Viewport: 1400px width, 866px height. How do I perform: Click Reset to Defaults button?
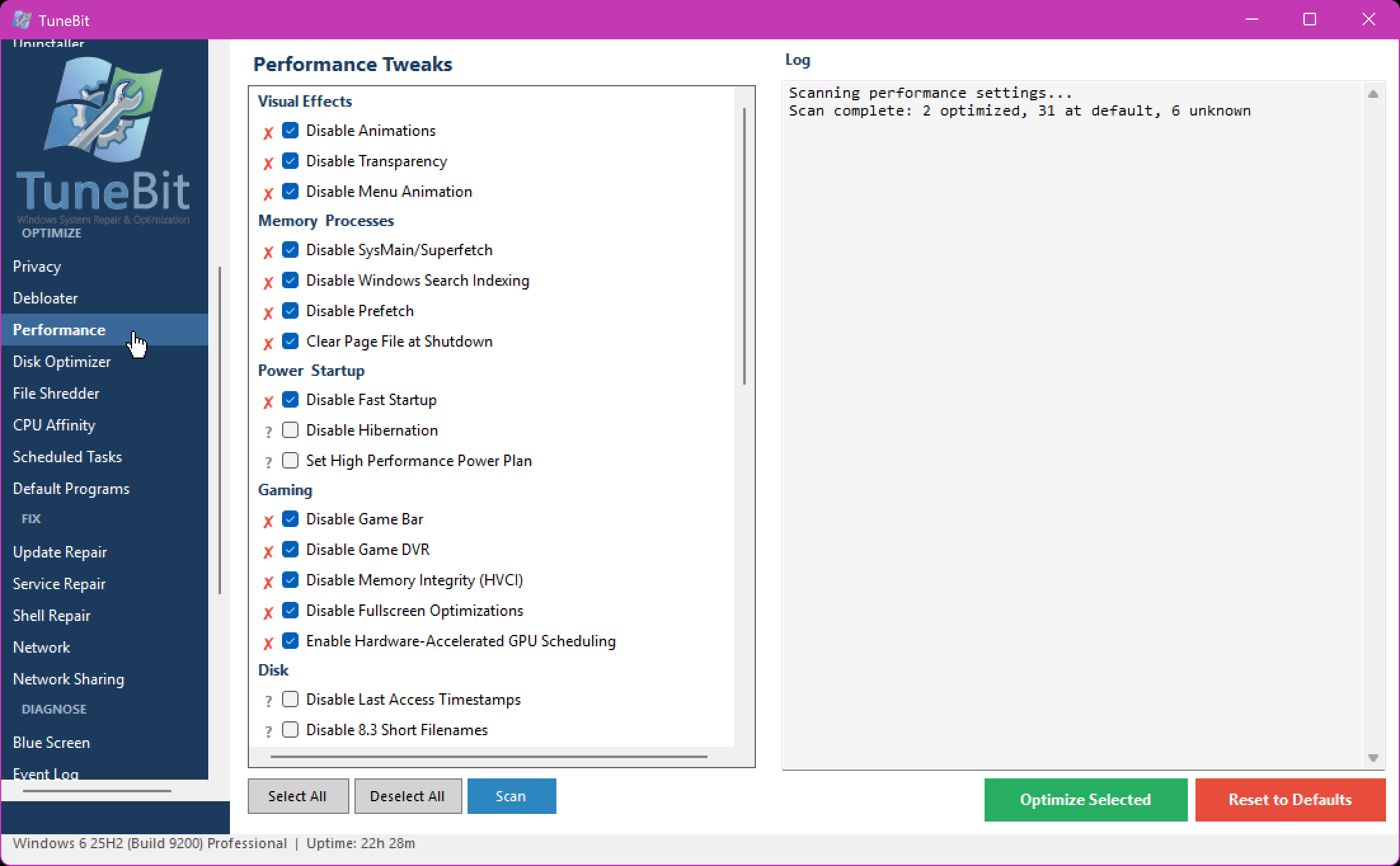point(1290,800)
